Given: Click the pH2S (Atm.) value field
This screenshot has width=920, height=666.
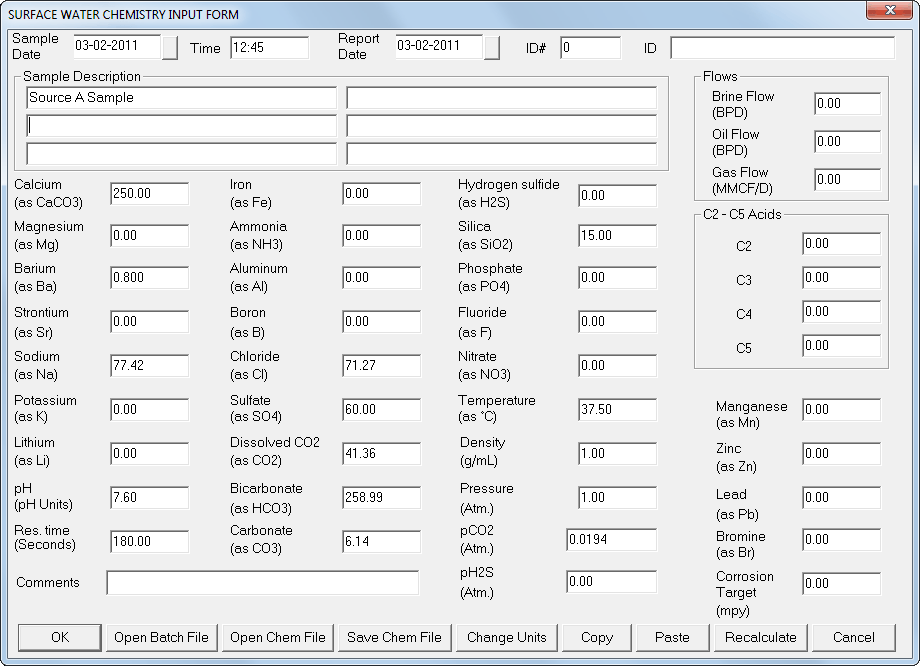Looking at the screenshot, I should (611, 582).
